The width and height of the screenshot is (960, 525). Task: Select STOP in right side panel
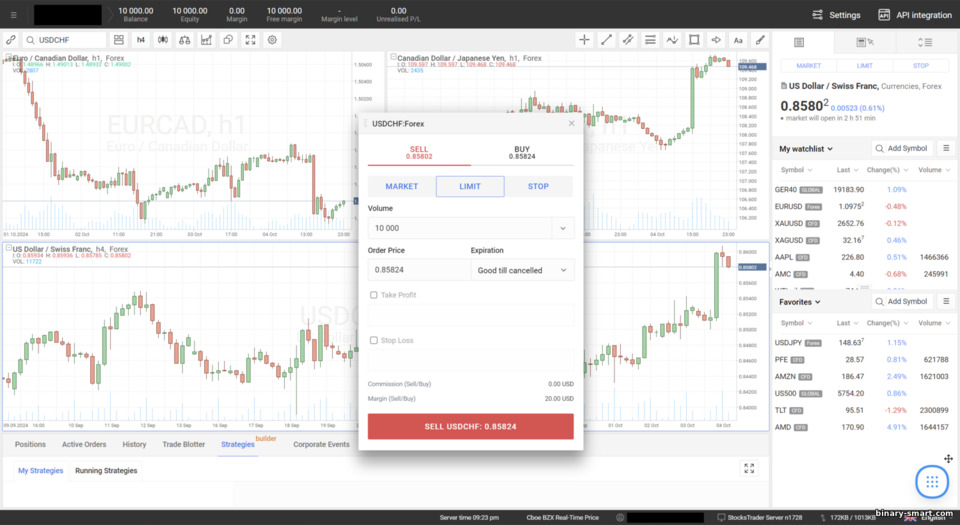(x=920, y=65)
